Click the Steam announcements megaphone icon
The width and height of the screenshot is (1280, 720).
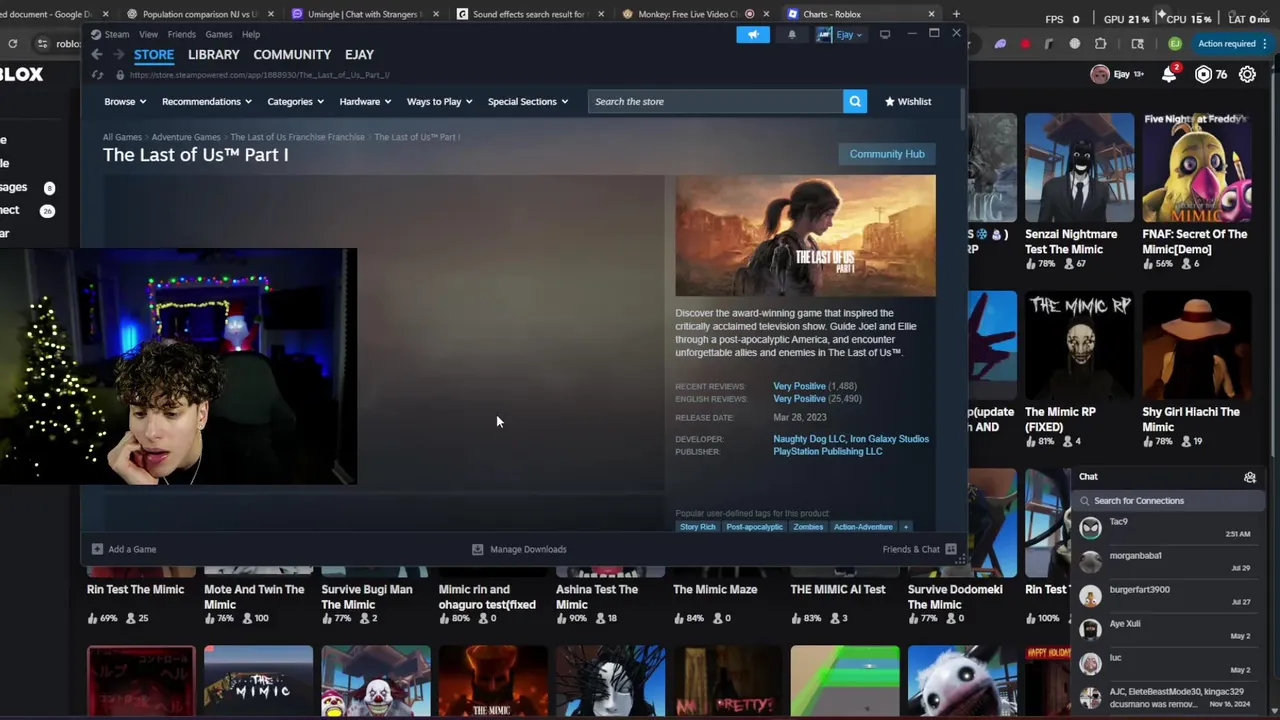[753, 34]
